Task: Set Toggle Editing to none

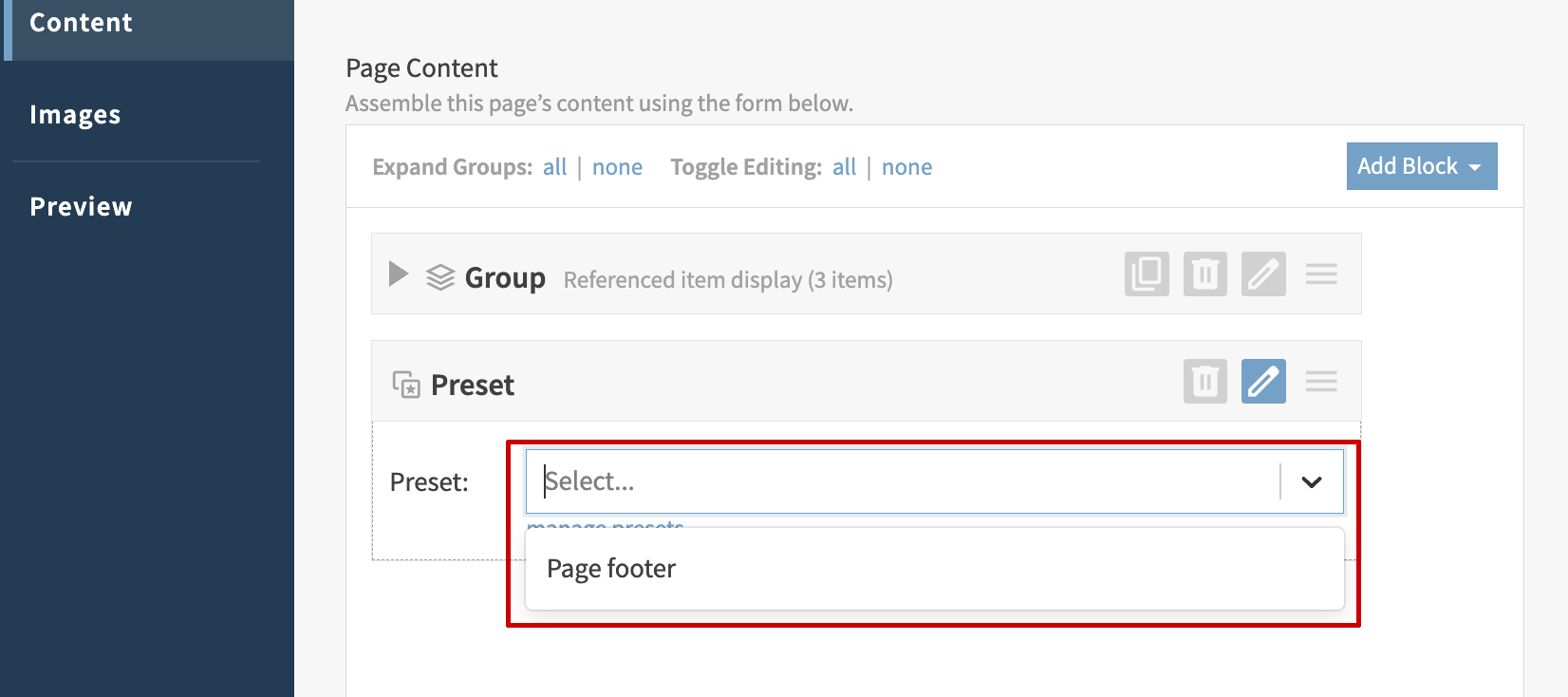Action: (906, 168)
